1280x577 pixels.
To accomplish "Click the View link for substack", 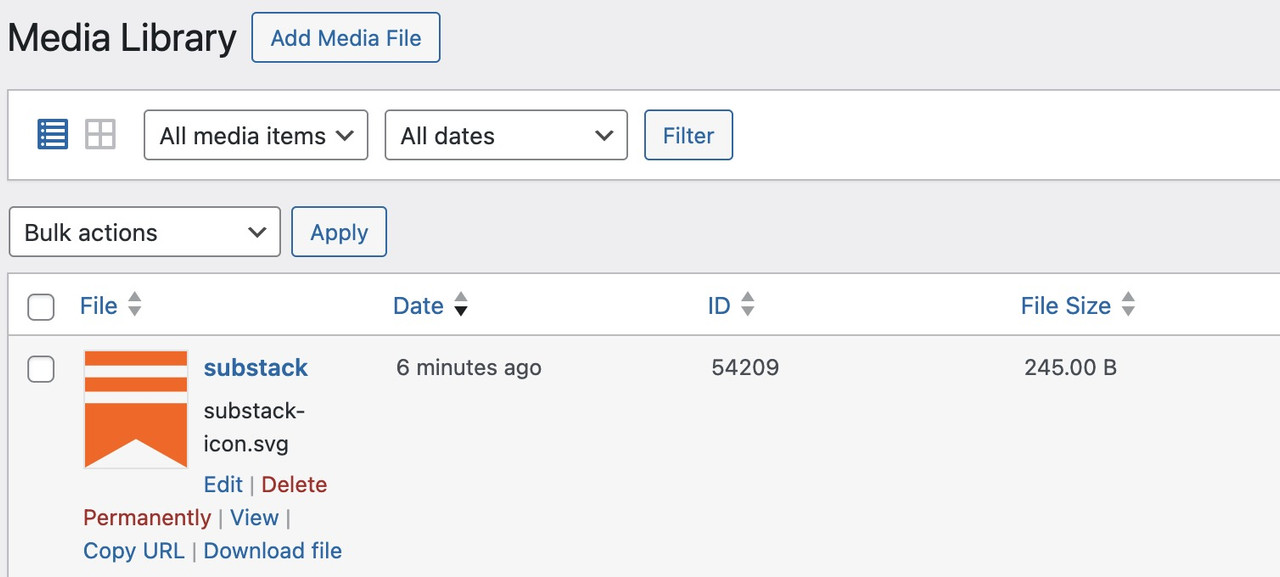I will (254, 518).
